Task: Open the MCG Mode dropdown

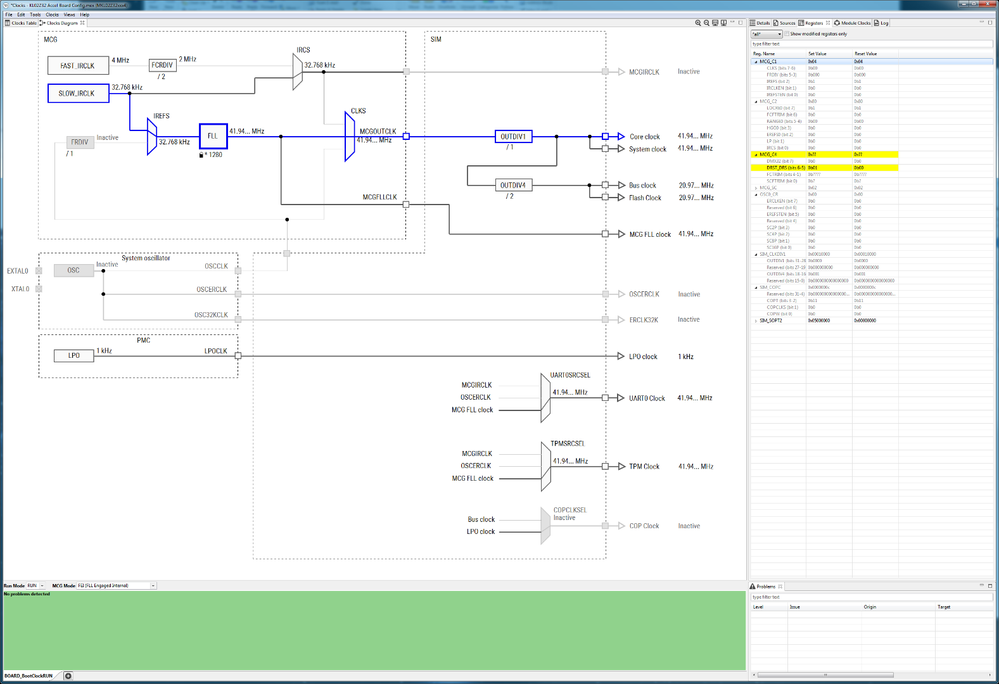Action: pyautogui.click(x=117, y=585)
